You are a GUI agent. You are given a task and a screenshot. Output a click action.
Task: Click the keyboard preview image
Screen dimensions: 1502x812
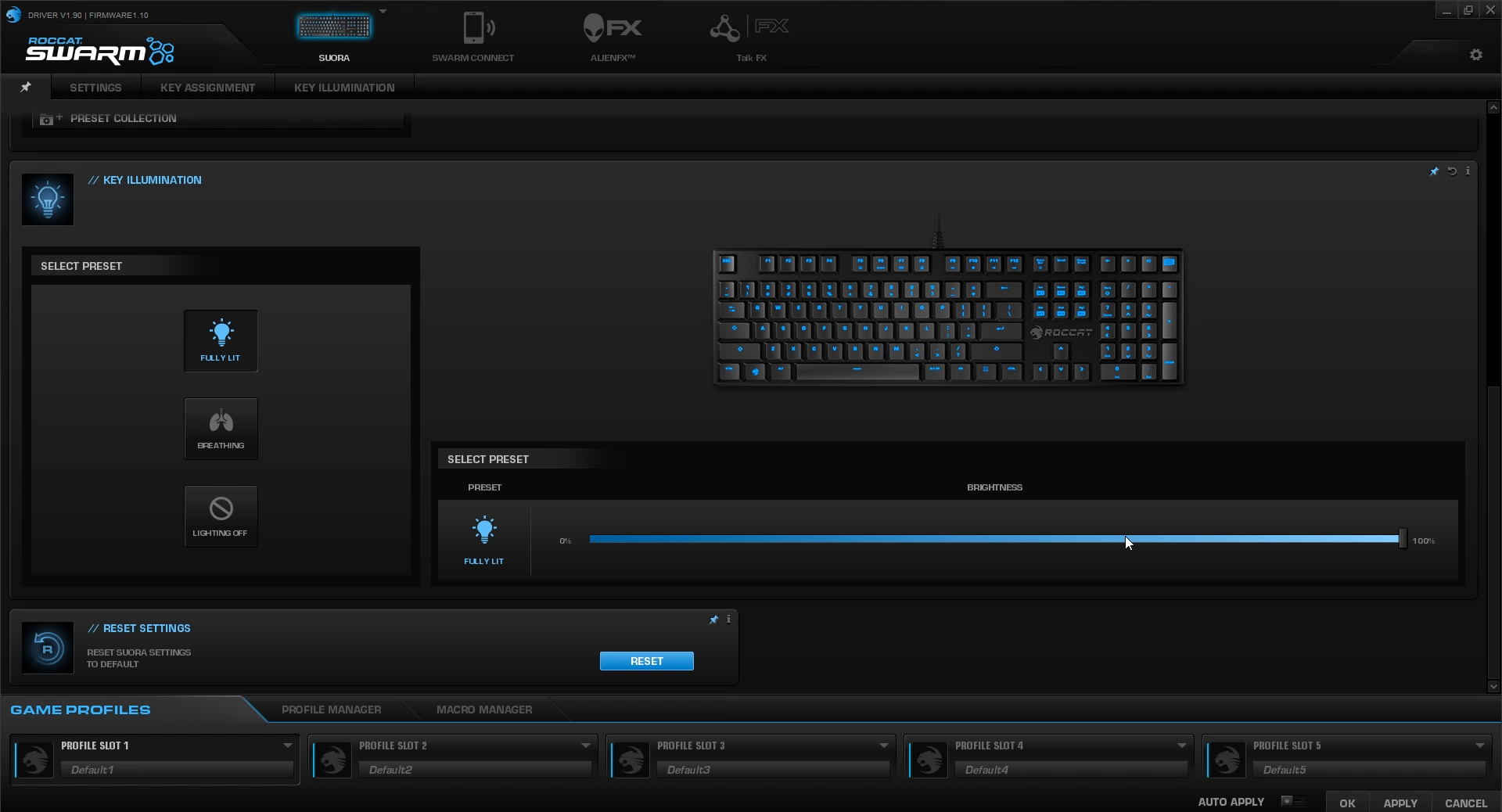pos(948,317)
